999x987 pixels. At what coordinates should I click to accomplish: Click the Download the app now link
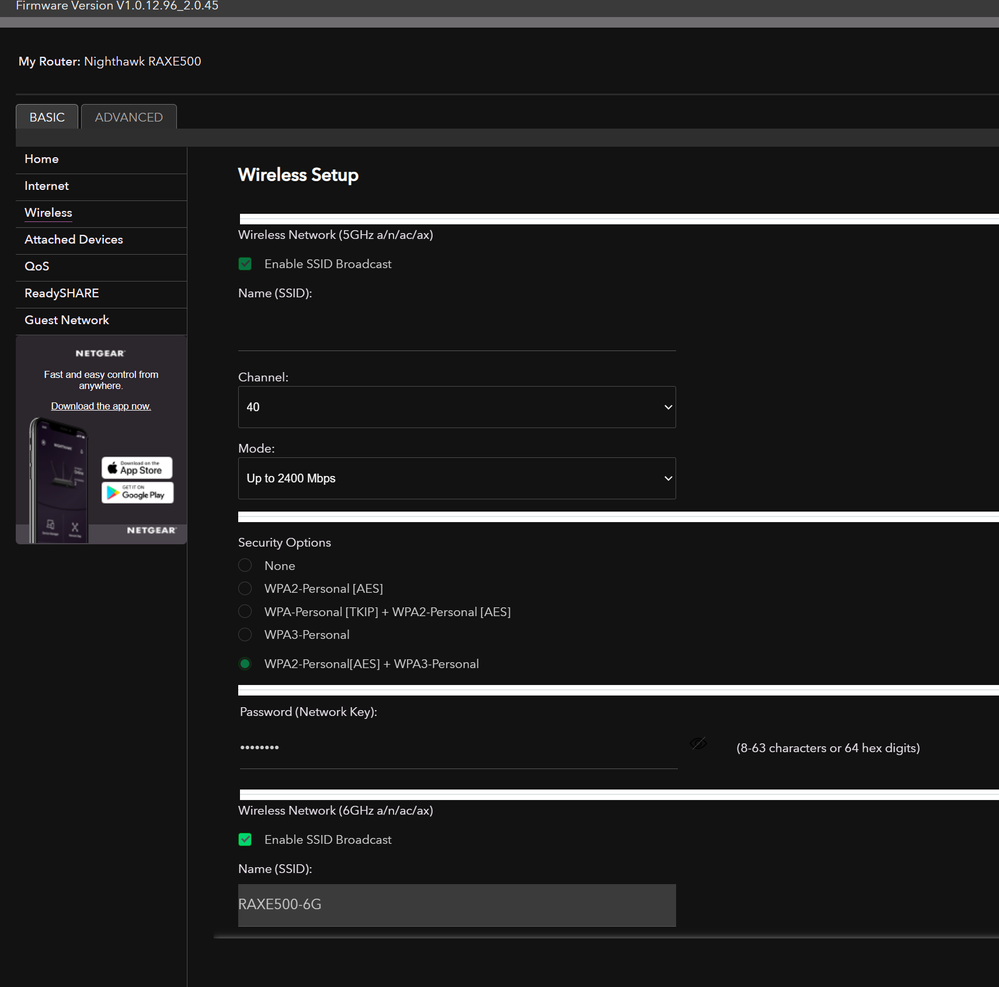coord(101,406)
